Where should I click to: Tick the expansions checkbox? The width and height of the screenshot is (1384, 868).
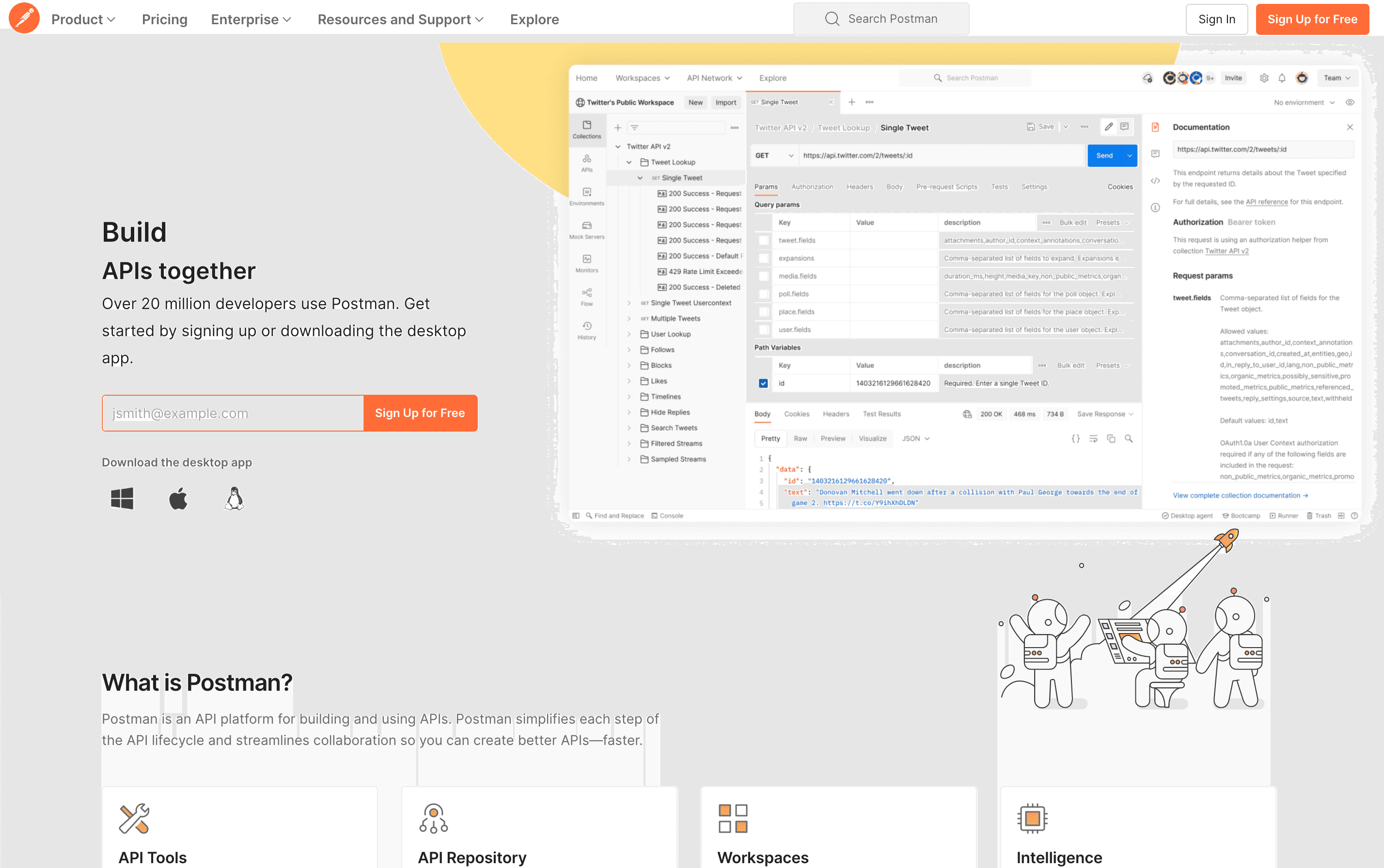point(763,258)
